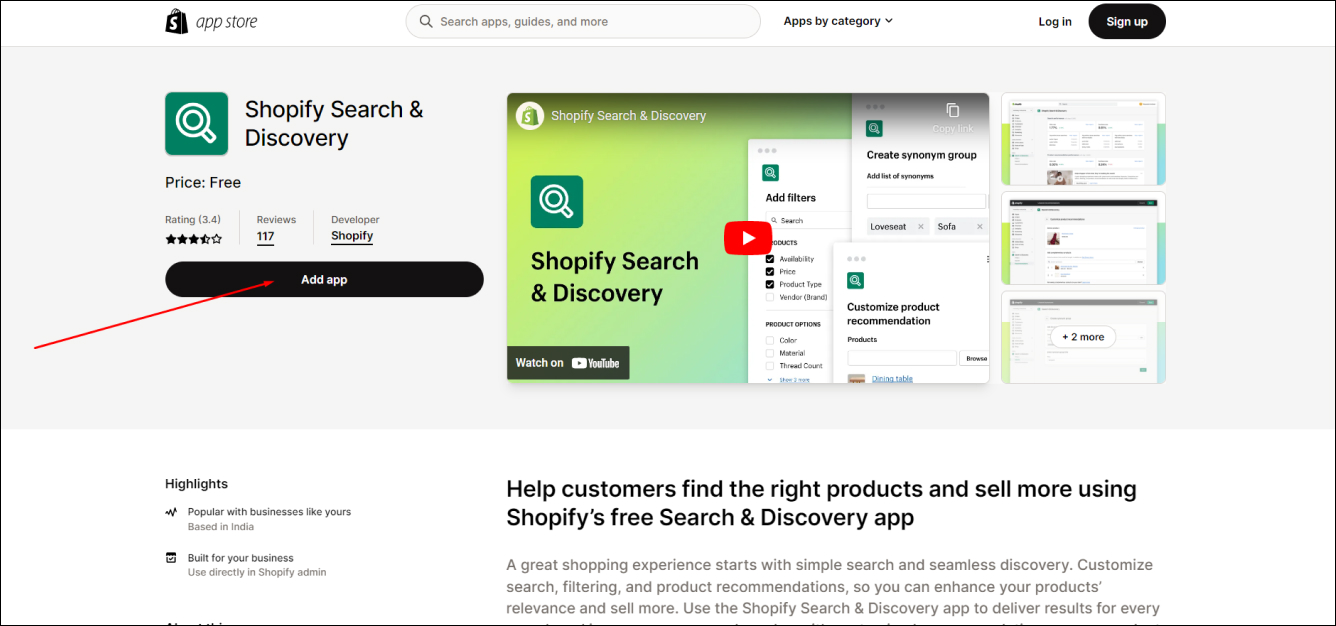Open the Log in link
Image resolution: width=1336 pixels, height=626 pixels.
[x=1055, y=21]
